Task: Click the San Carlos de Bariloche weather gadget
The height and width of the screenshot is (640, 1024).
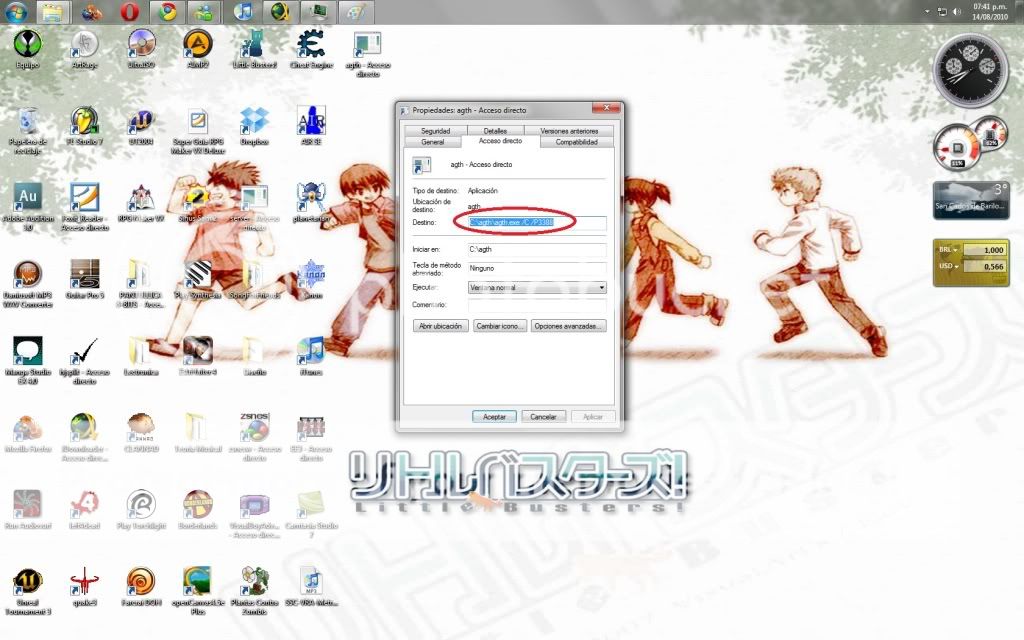Action: click(x=971, y=200)
